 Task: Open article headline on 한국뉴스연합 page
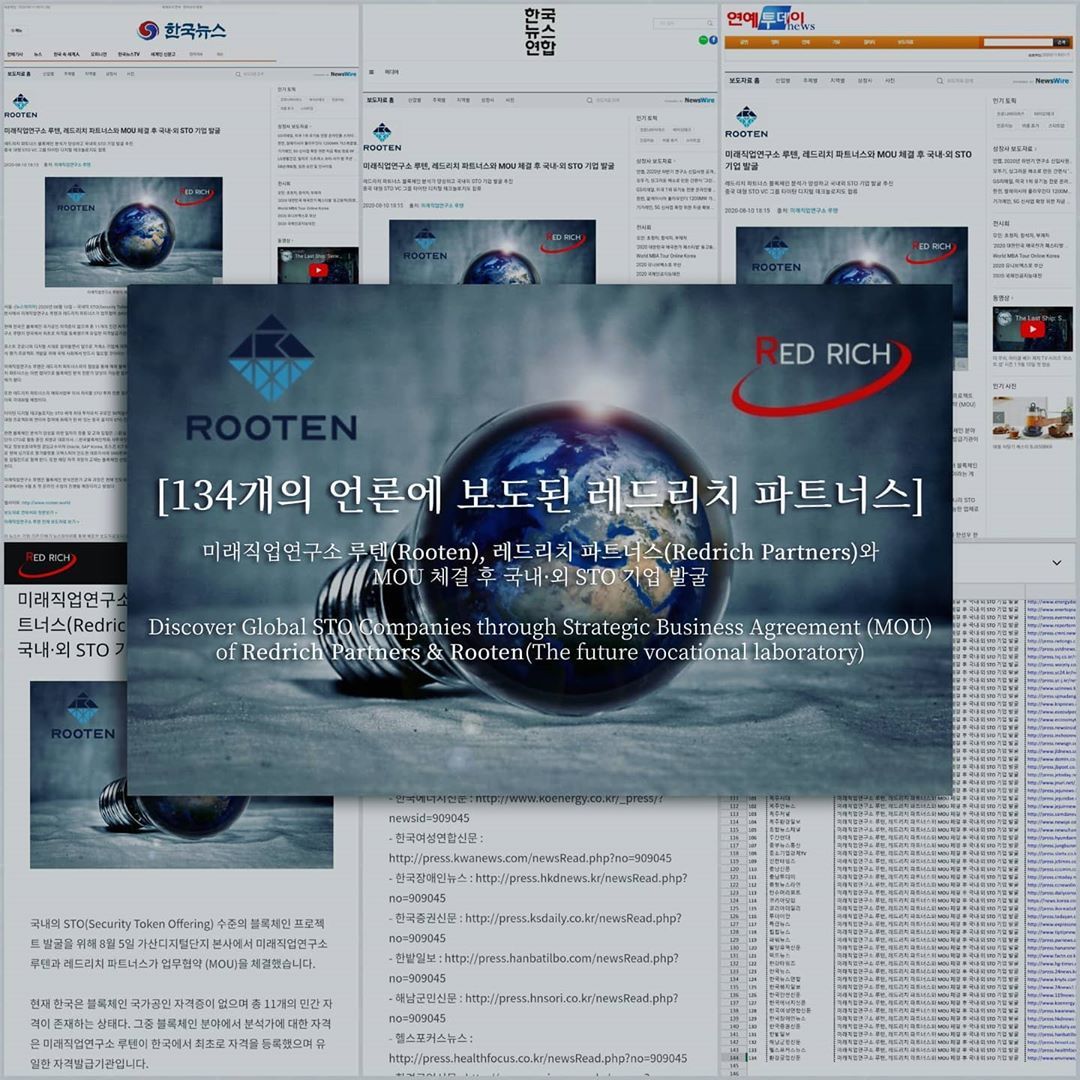coord(488,166)
